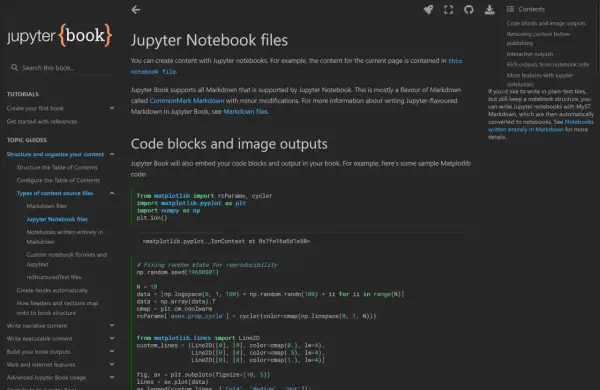The image size is (600, 390).
Task: Open 'Build your book outputs' guide
Action: point(38,352)
